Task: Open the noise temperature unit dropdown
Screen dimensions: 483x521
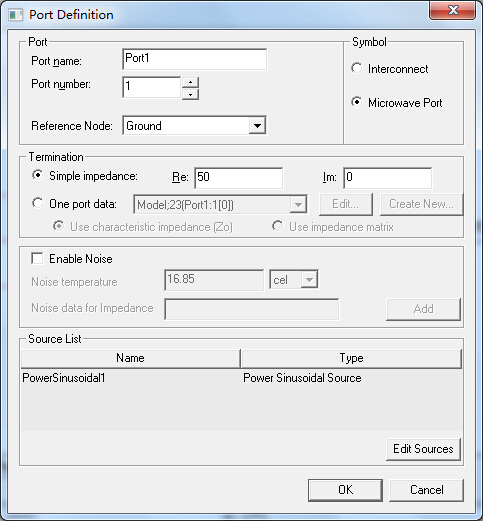Action: point(309,279)
